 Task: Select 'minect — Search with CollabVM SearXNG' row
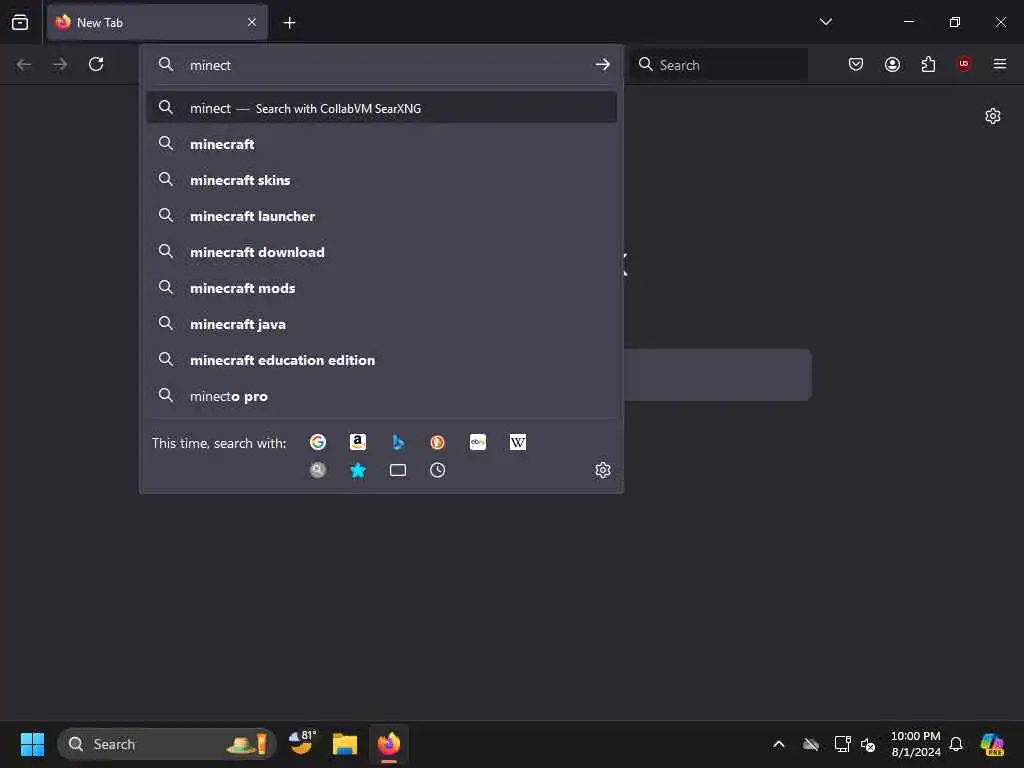pos(381,108)
